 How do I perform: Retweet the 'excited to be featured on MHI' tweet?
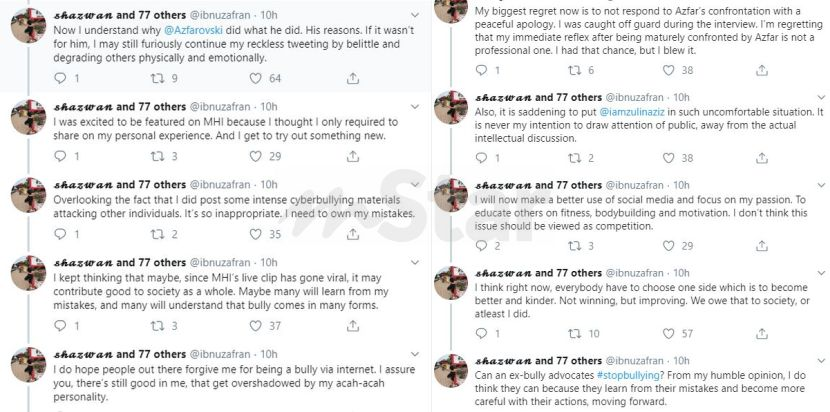tap(157, 156)
